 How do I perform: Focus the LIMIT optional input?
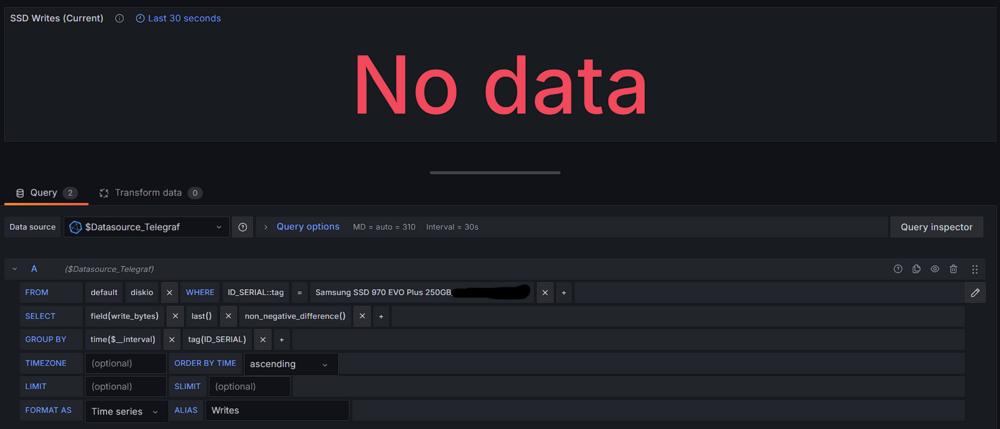(126, 387)
